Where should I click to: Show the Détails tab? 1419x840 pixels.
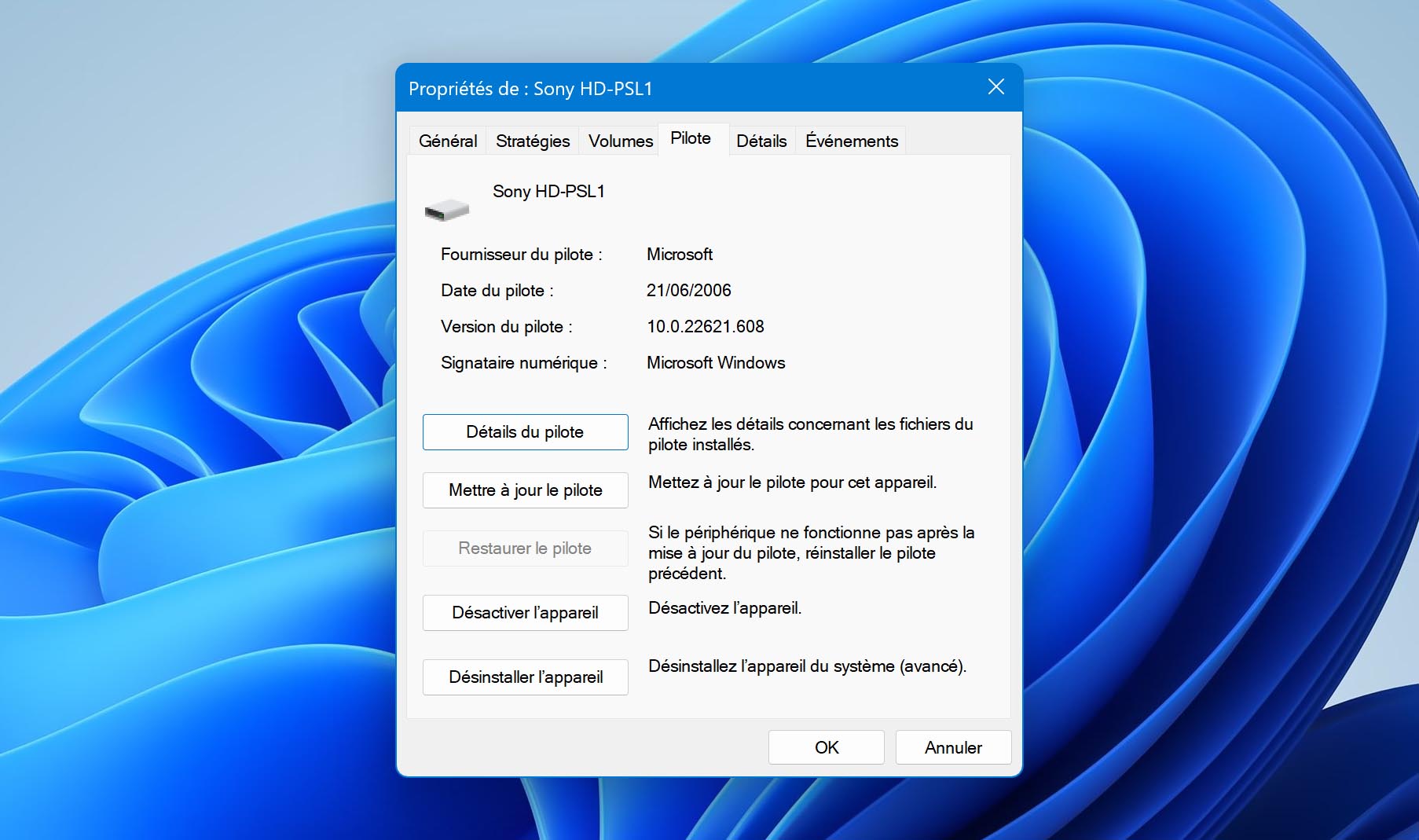(x=761, y=141)
